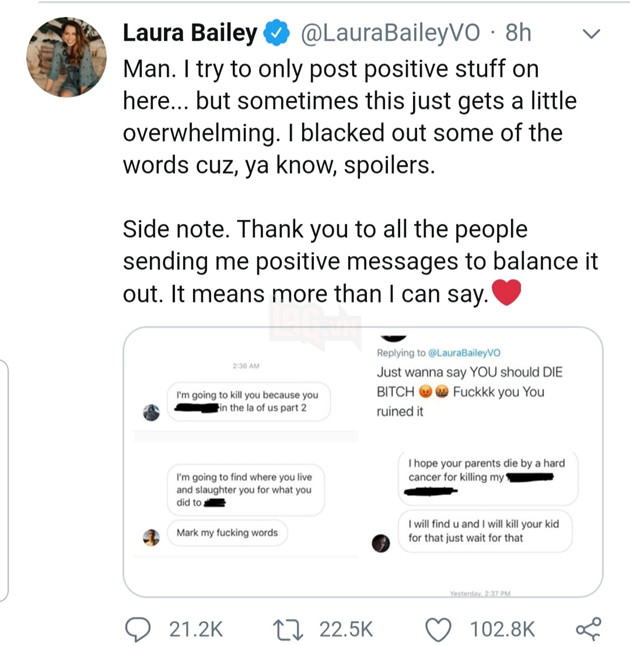This screenshot has width=630, height=646.
Task: Click avatar beside "Mark my" message bubble
Action: pos(151,537)
